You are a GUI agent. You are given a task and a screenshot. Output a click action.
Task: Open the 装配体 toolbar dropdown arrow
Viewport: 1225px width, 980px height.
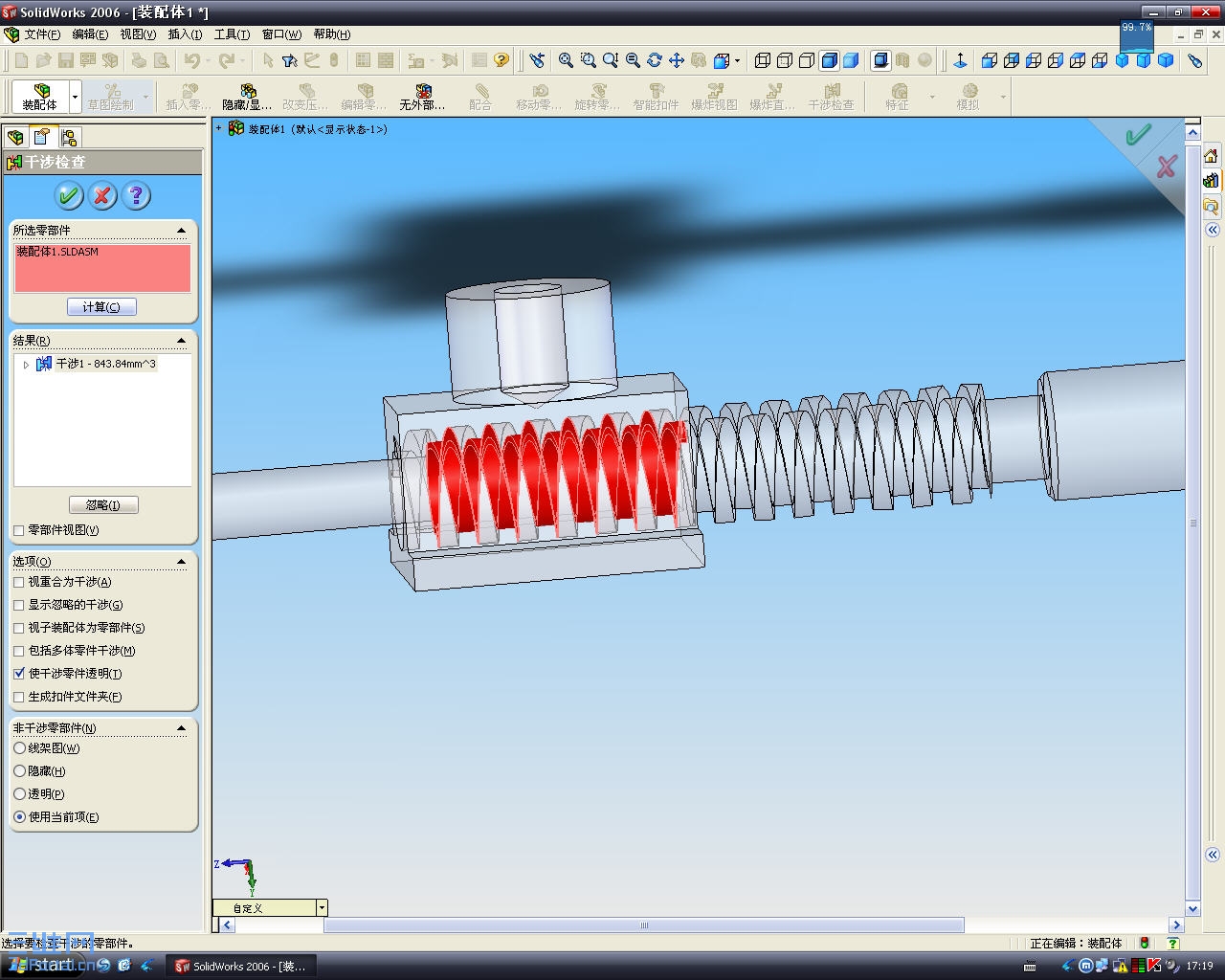point(75,97)
